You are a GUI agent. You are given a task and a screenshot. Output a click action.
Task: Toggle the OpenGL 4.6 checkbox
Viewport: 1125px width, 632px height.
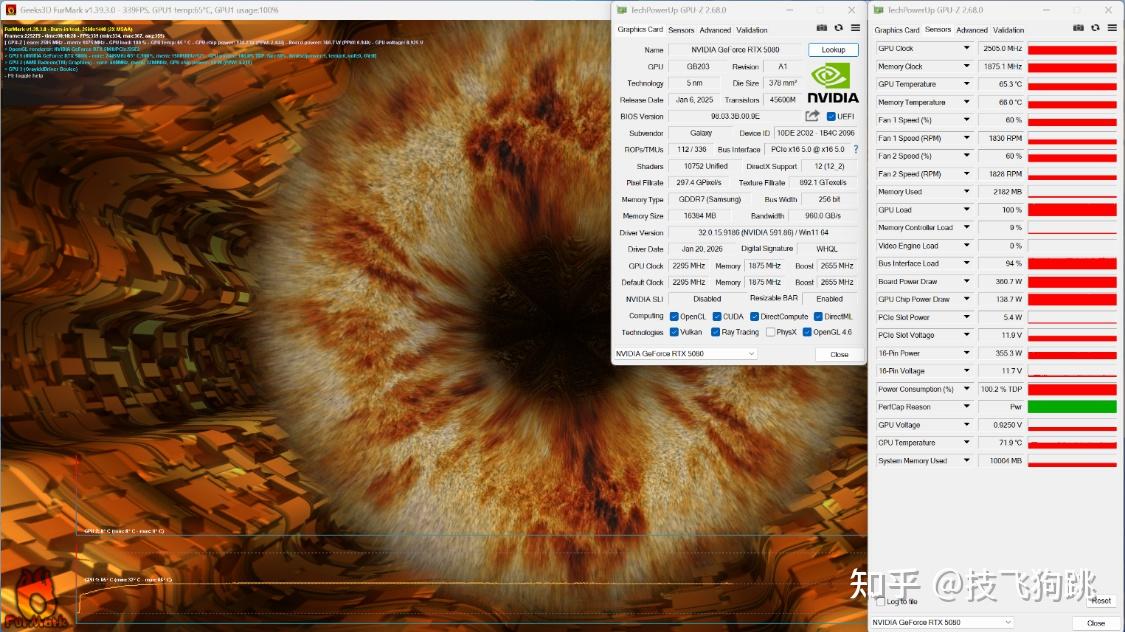tap(807, 332)
